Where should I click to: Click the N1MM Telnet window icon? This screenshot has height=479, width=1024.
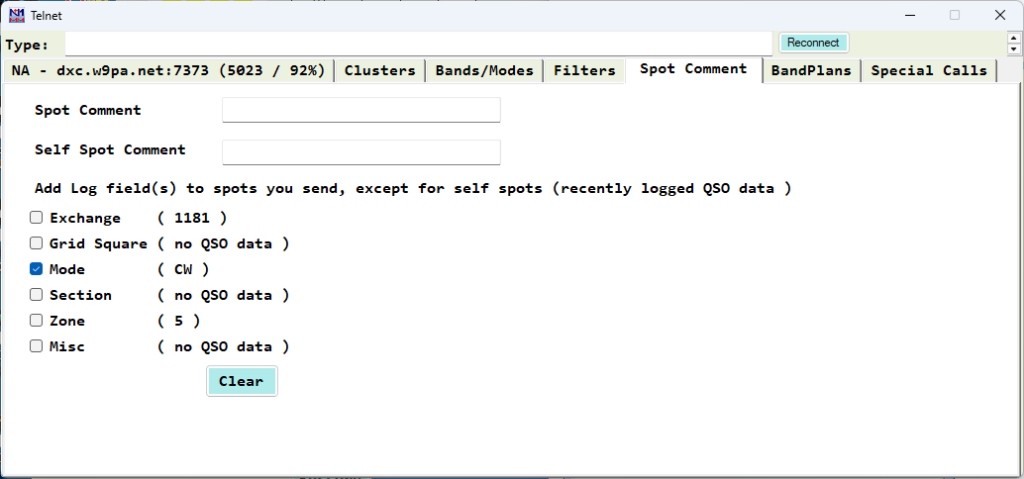point(16,15)
